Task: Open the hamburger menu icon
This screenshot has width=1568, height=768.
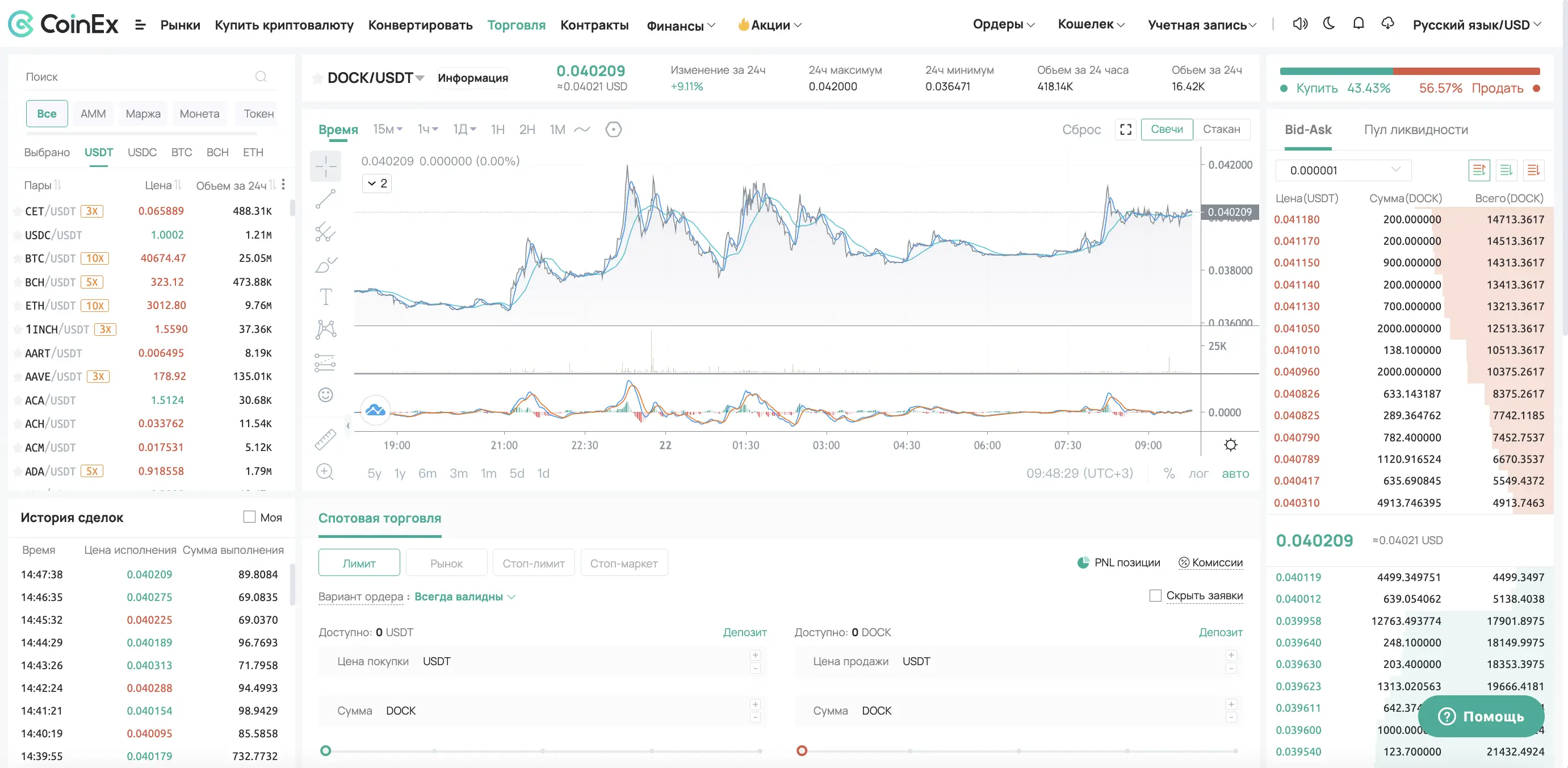Action: [x=140, y=25]
